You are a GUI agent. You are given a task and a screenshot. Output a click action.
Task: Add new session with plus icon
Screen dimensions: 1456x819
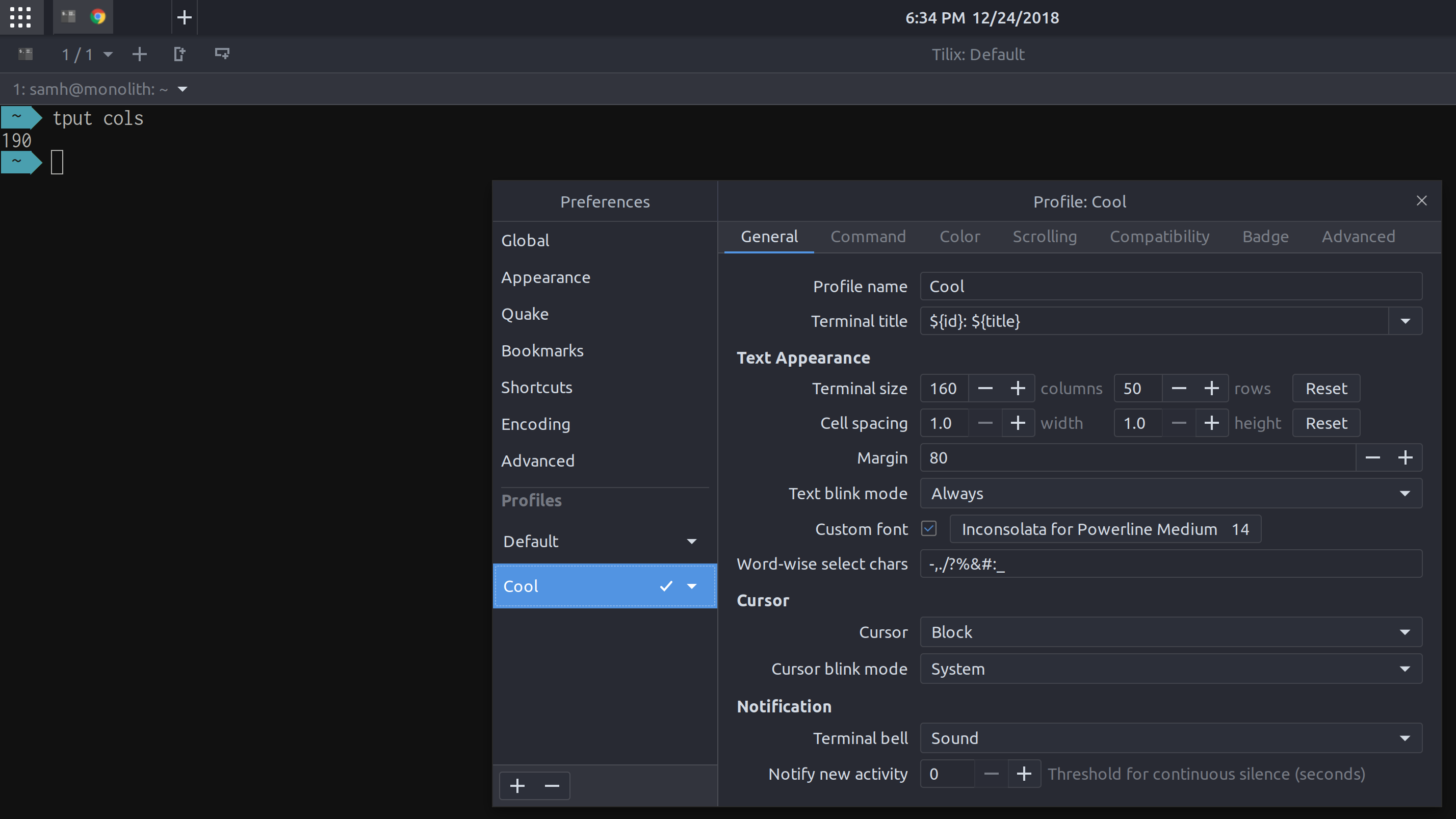pos(139,54)
